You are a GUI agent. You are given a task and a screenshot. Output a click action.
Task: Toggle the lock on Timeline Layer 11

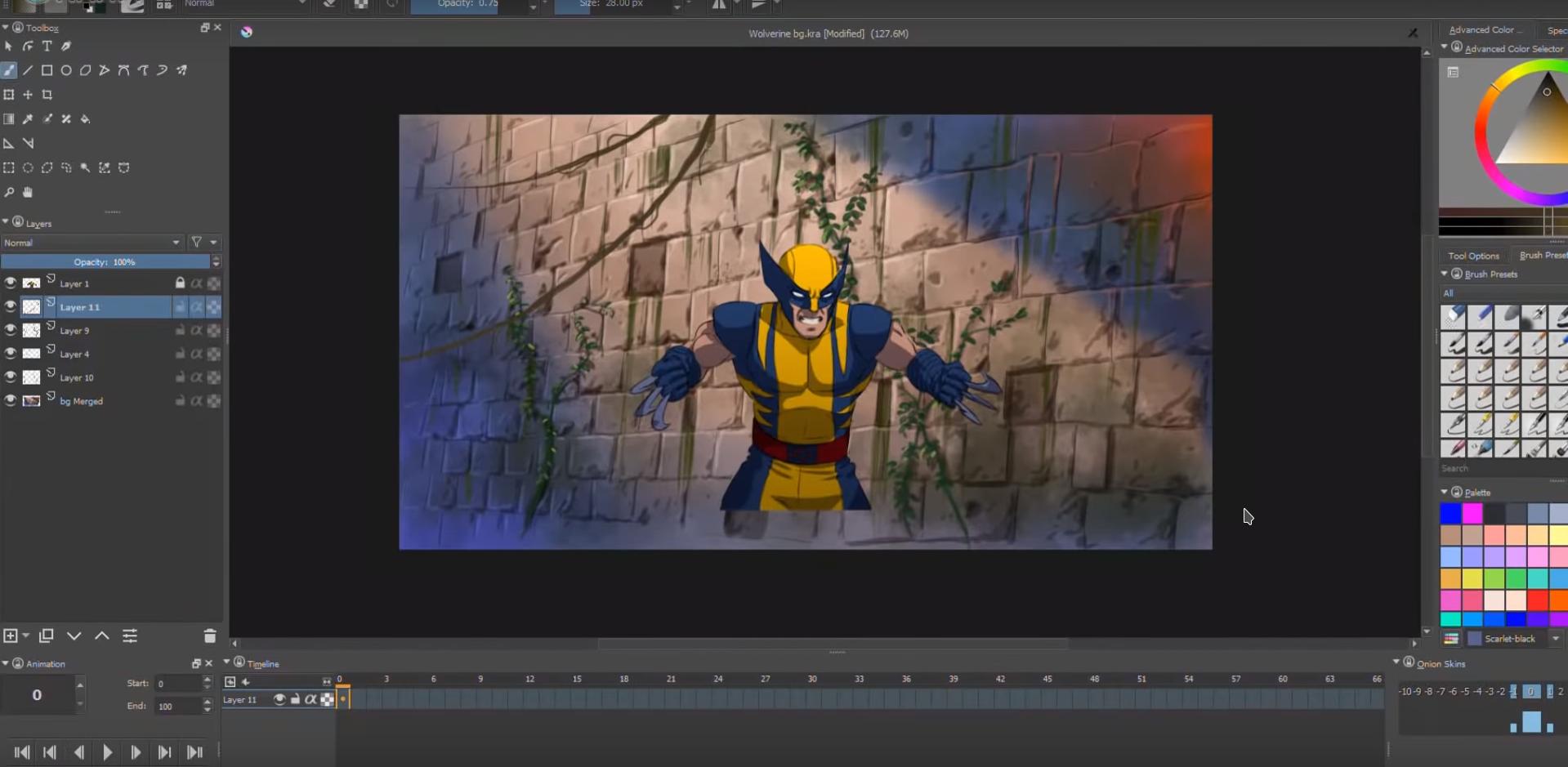(295, 699)
